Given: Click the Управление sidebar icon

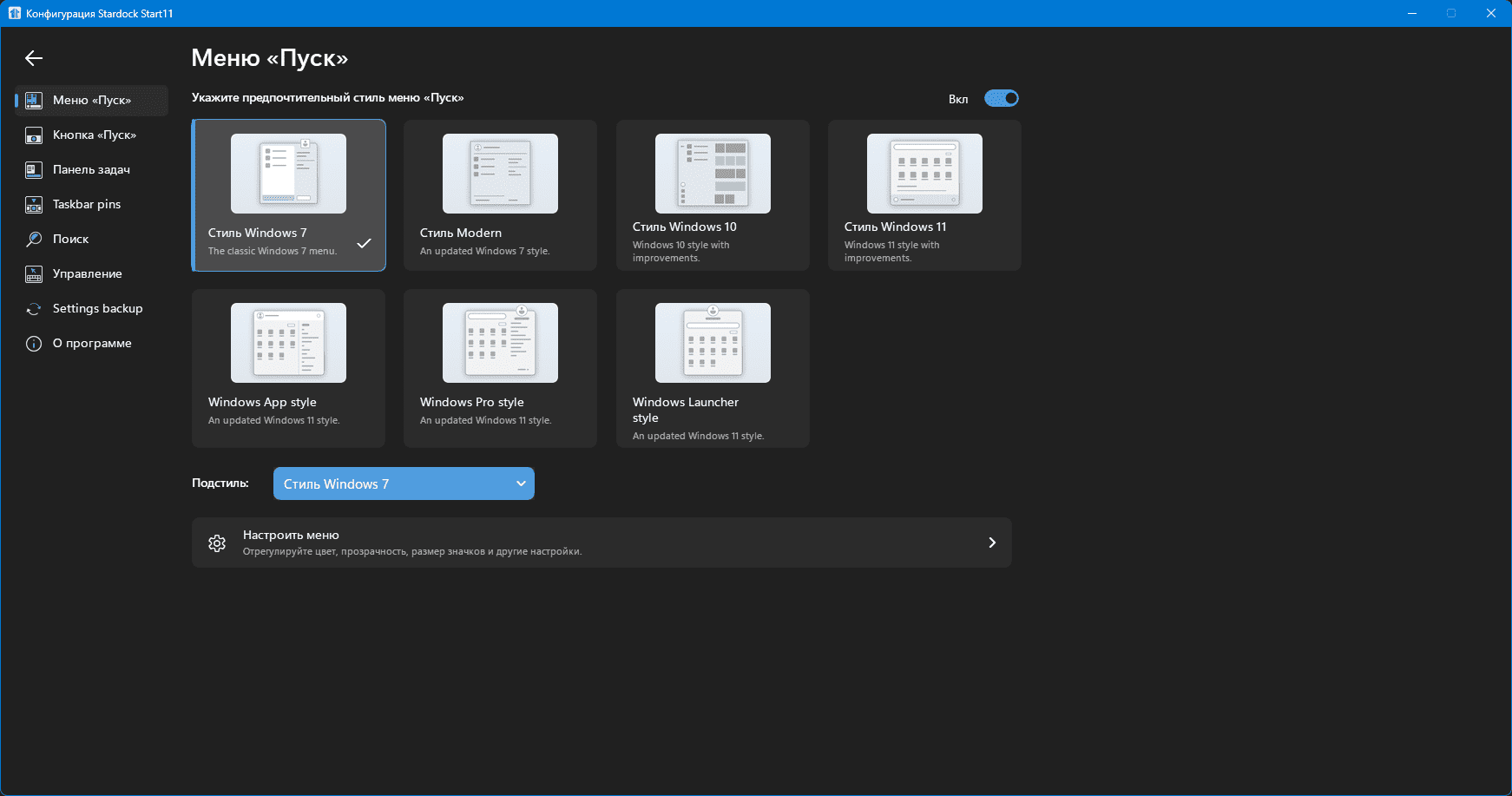Looking at the screenshot, I should [x=34, y=274].
